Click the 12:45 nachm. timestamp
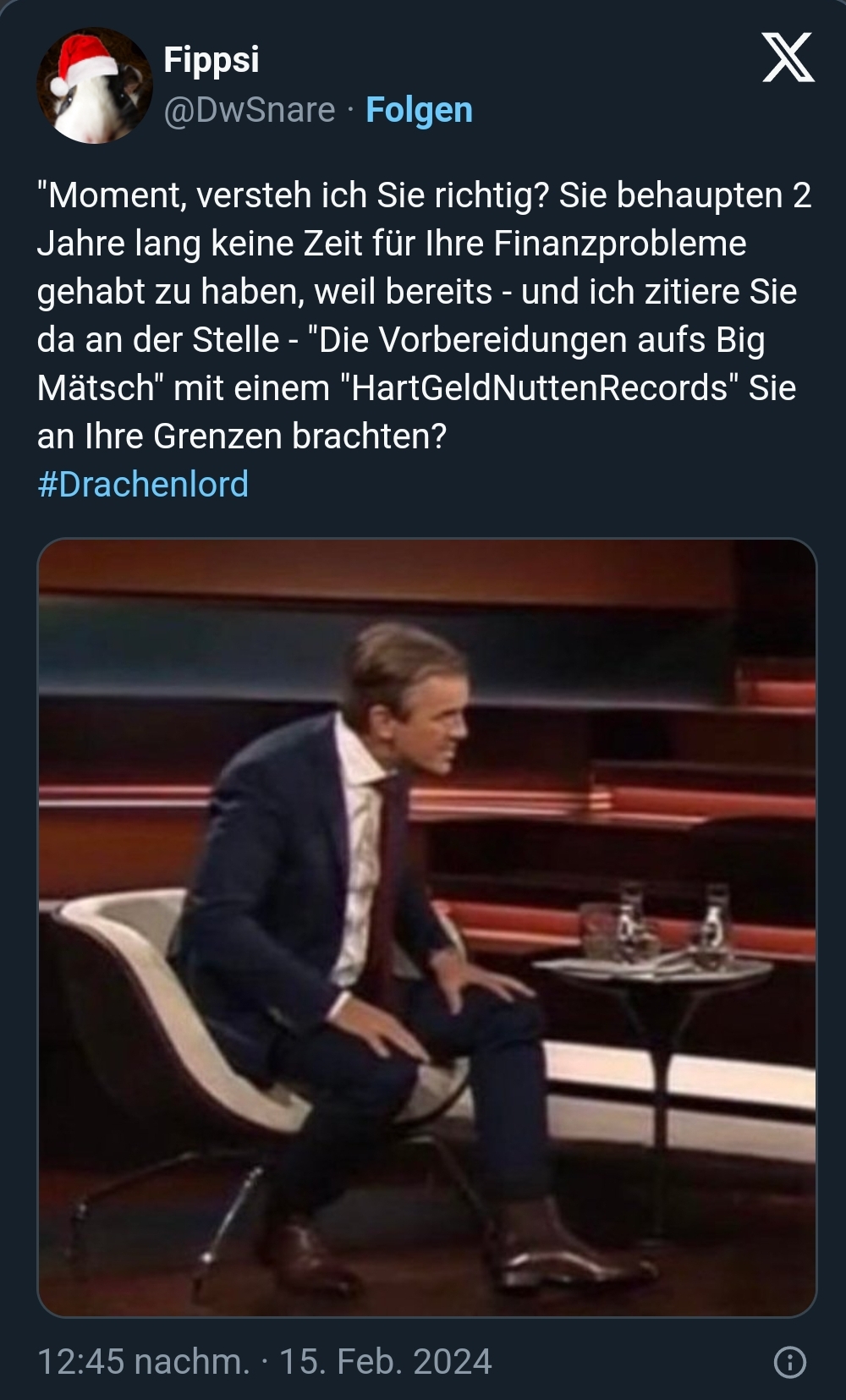846x1400 pixels. 144,1362
